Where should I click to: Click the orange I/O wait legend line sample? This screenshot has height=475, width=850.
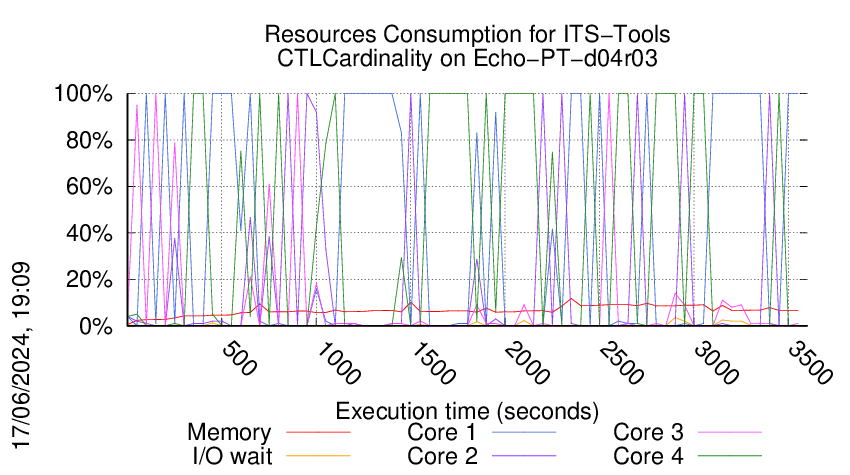pos(318,456)
